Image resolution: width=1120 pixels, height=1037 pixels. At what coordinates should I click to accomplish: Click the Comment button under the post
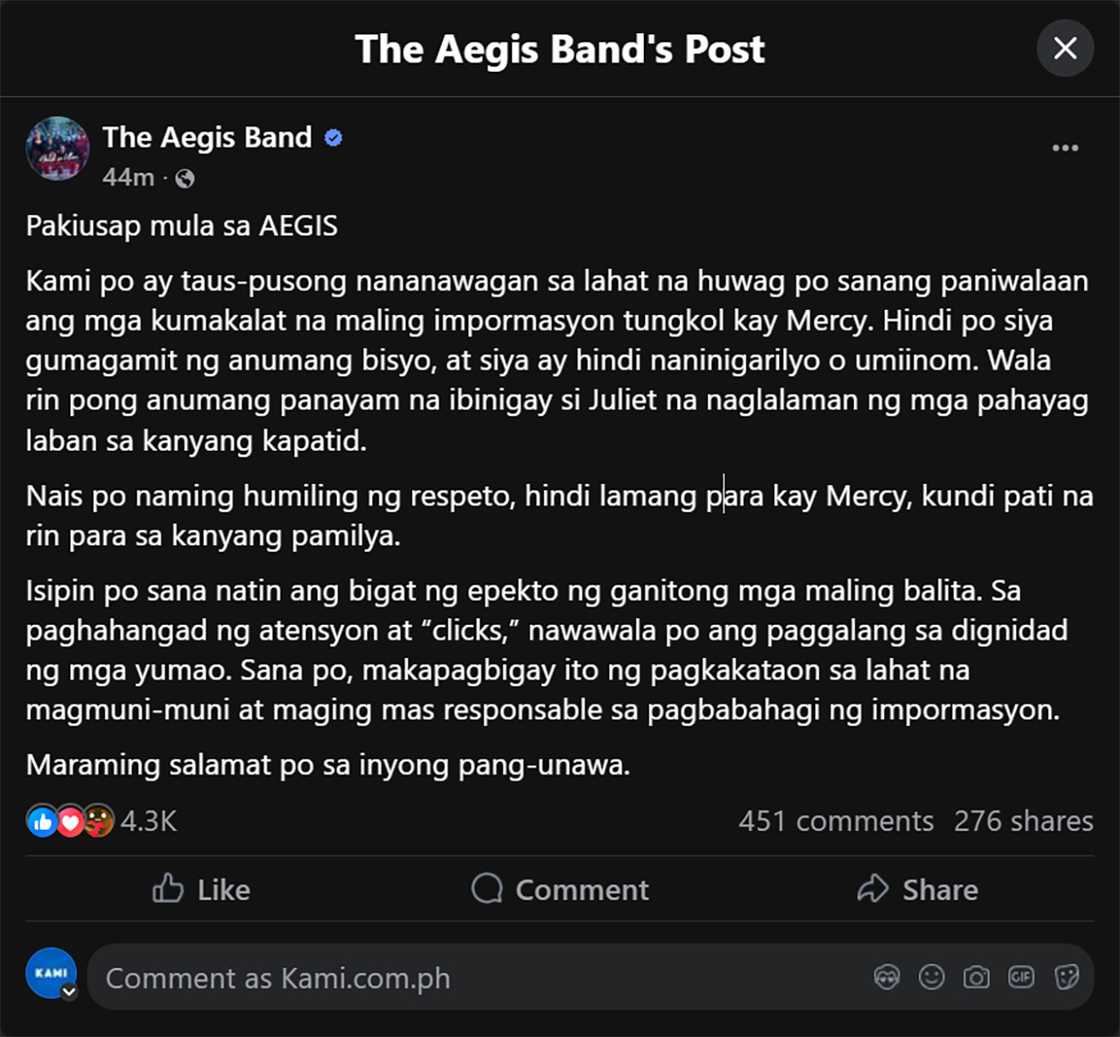click(x=560, y=889)
